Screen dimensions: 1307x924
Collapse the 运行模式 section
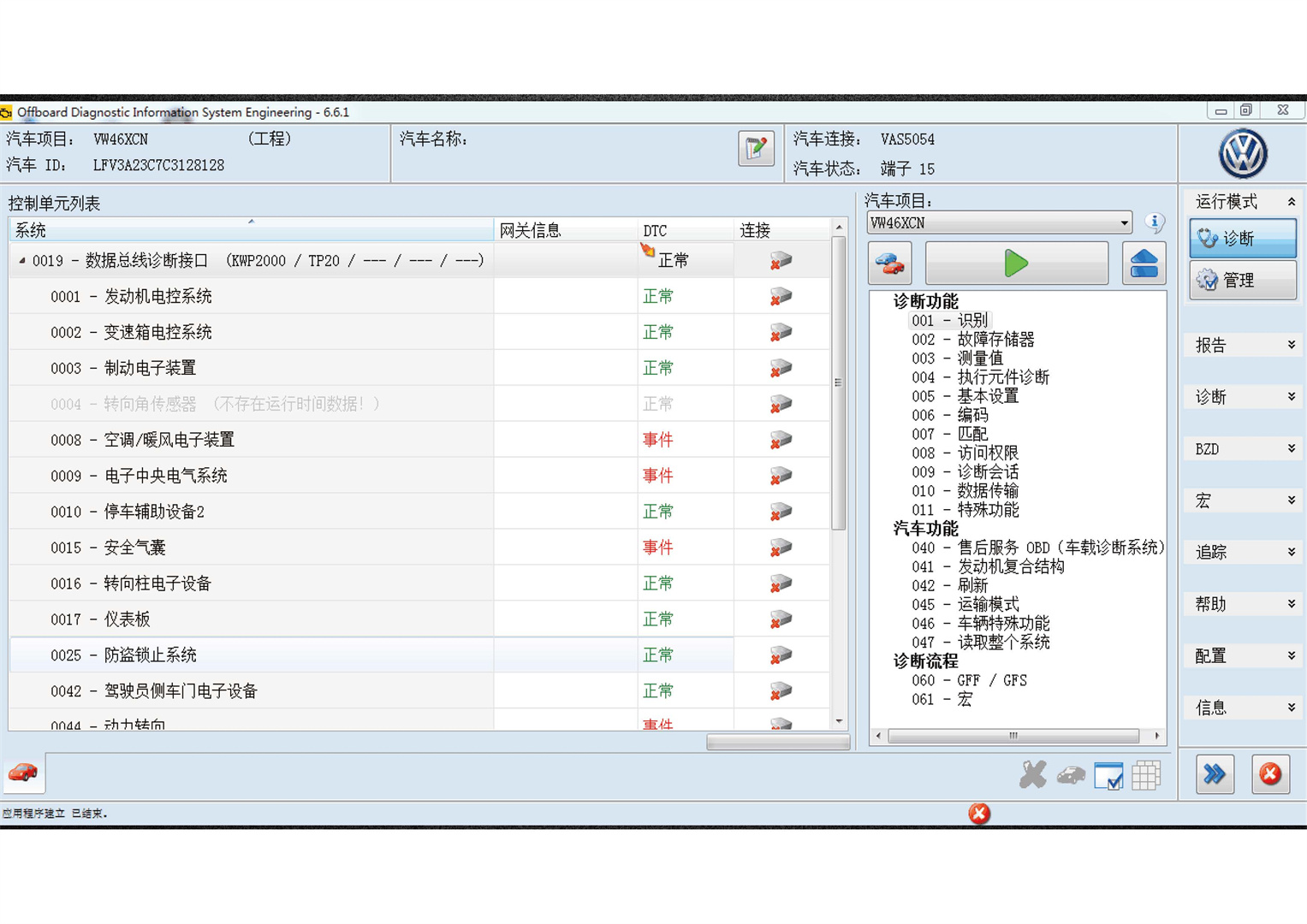pyautogui.click(x=1292, y=202)
